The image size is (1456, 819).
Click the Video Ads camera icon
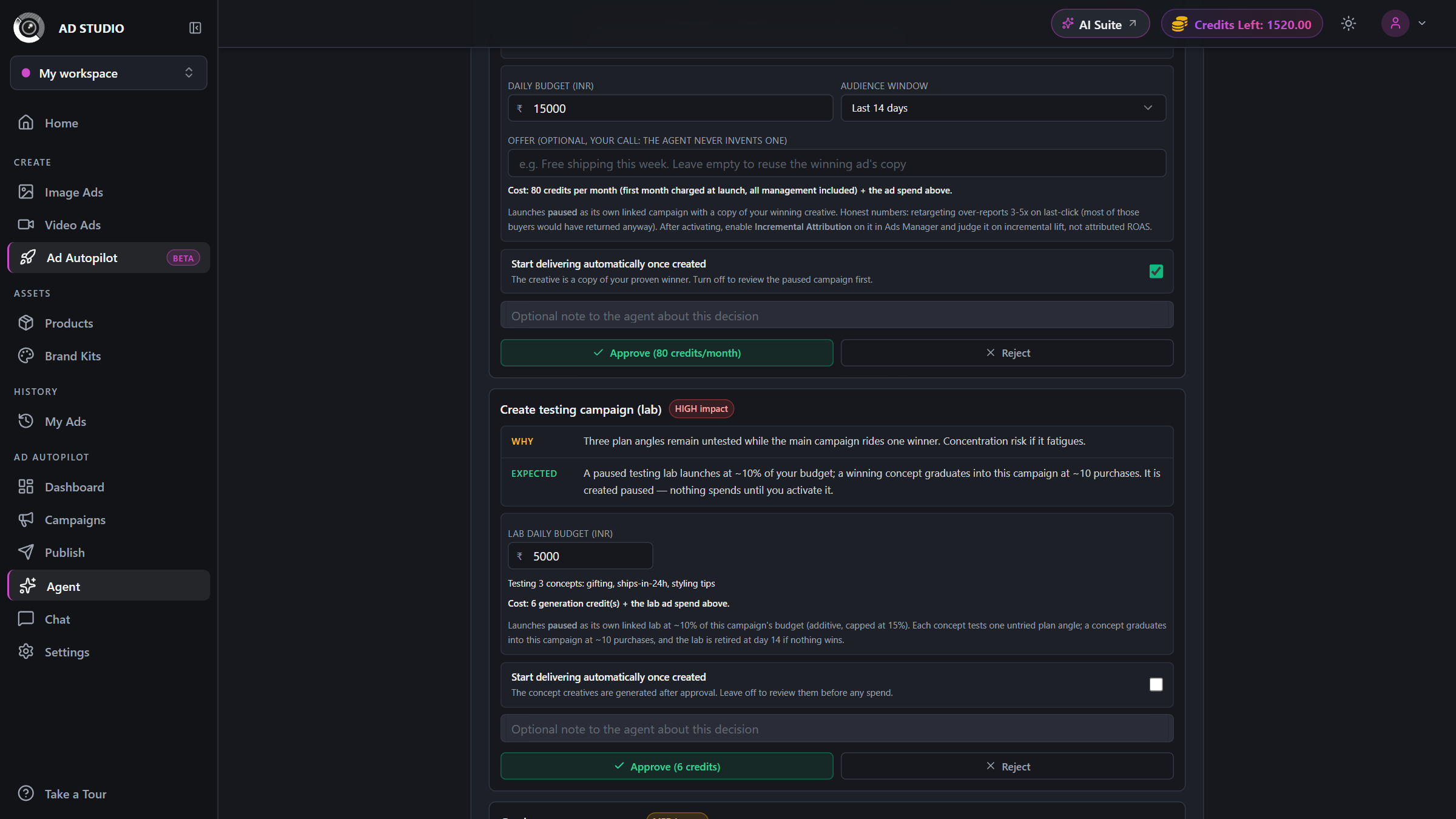coord(25,224)
